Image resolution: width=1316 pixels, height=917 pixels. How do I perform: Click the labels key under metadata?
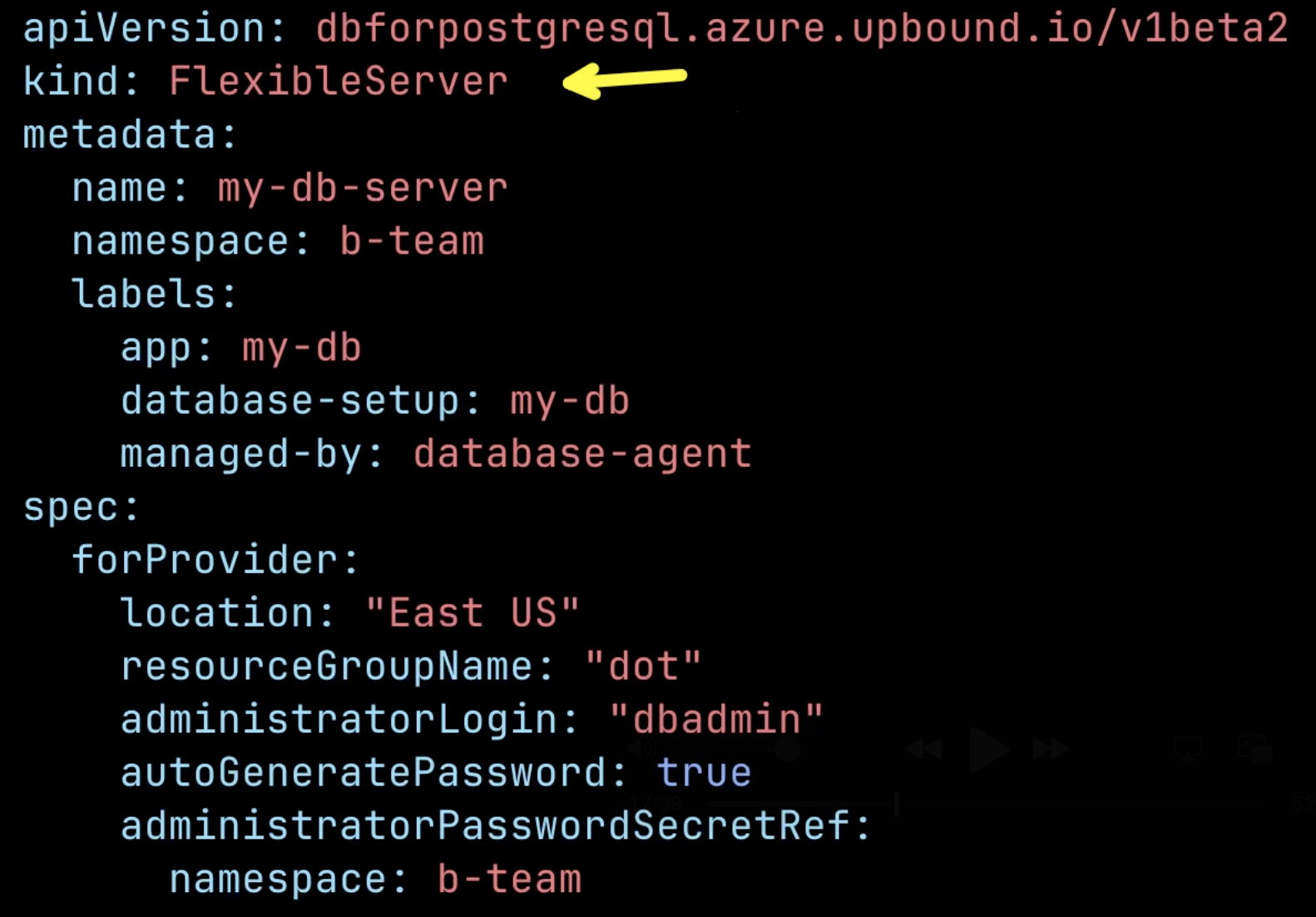tap(155, 295)
